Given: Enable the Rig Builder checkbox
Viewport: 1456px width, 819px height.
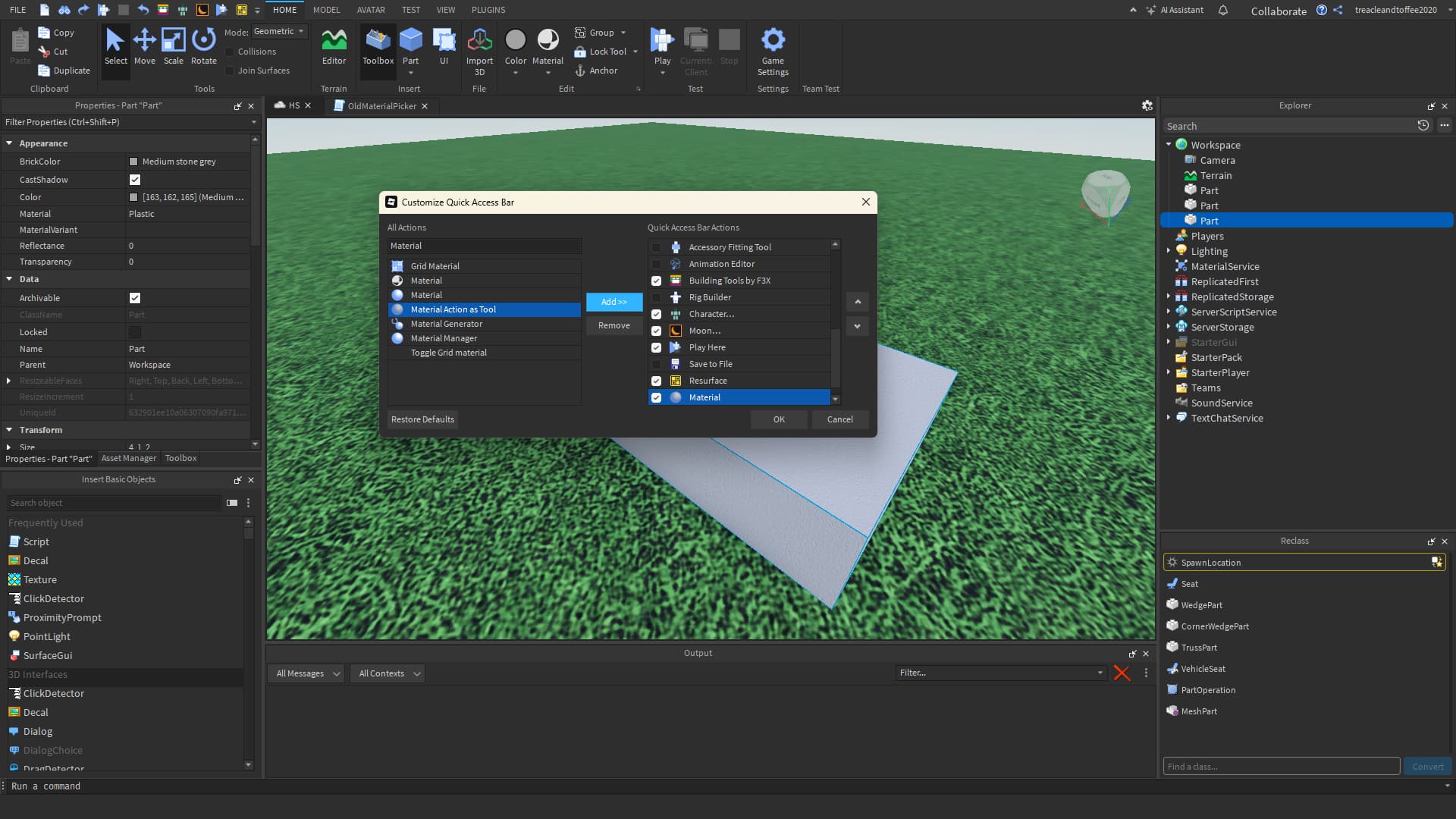Looking at the screenshot, I should [x=657, y=297].
